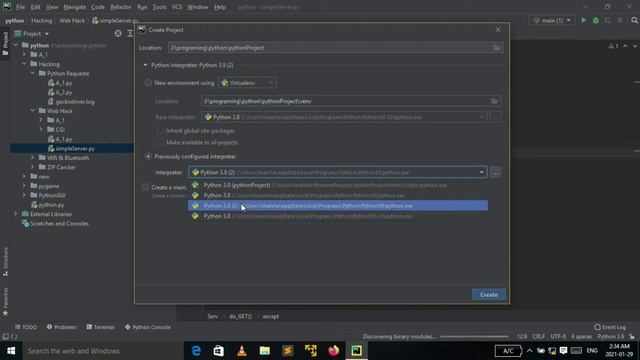Click Windows search box
The height and width of the screenshot is (360, 640).
click(x=103, y=351)
